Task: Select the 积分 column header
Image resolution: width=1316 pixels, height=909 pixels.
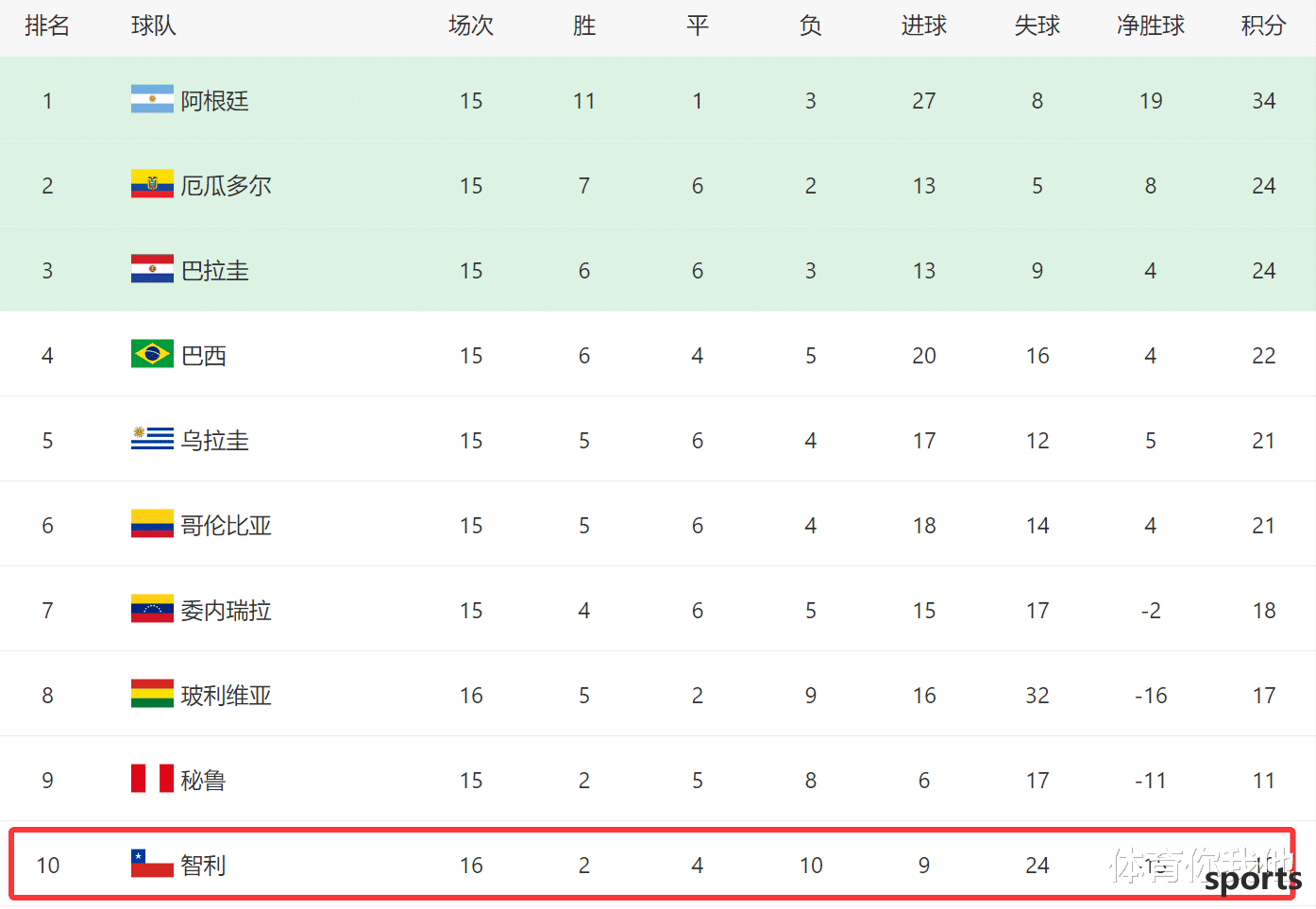Action: tap(1263, 25)
